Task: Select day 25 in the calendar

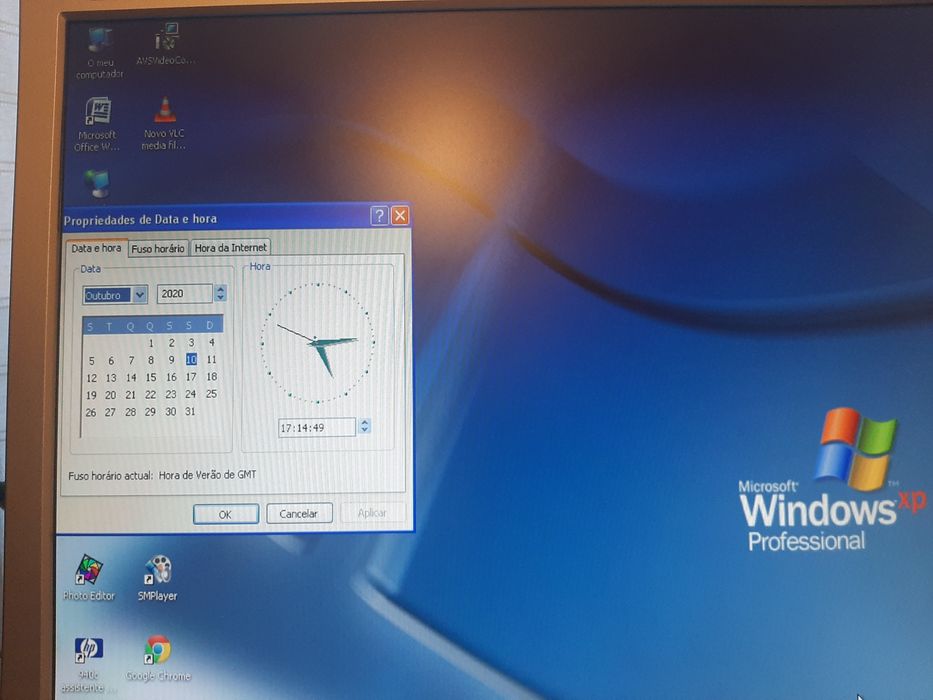Action: 211,393
